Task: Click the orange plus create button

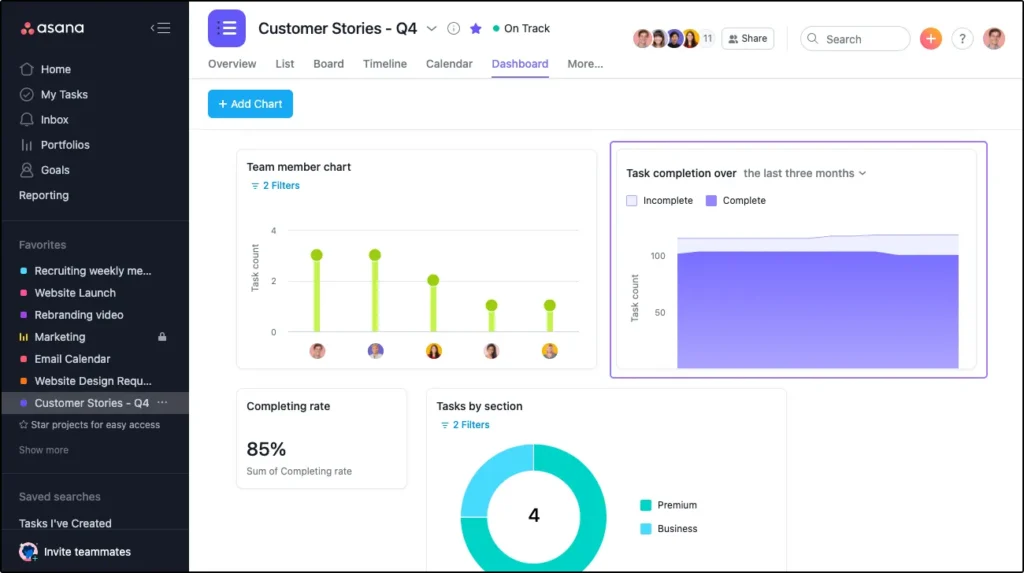Action: (x=930, y=39)
